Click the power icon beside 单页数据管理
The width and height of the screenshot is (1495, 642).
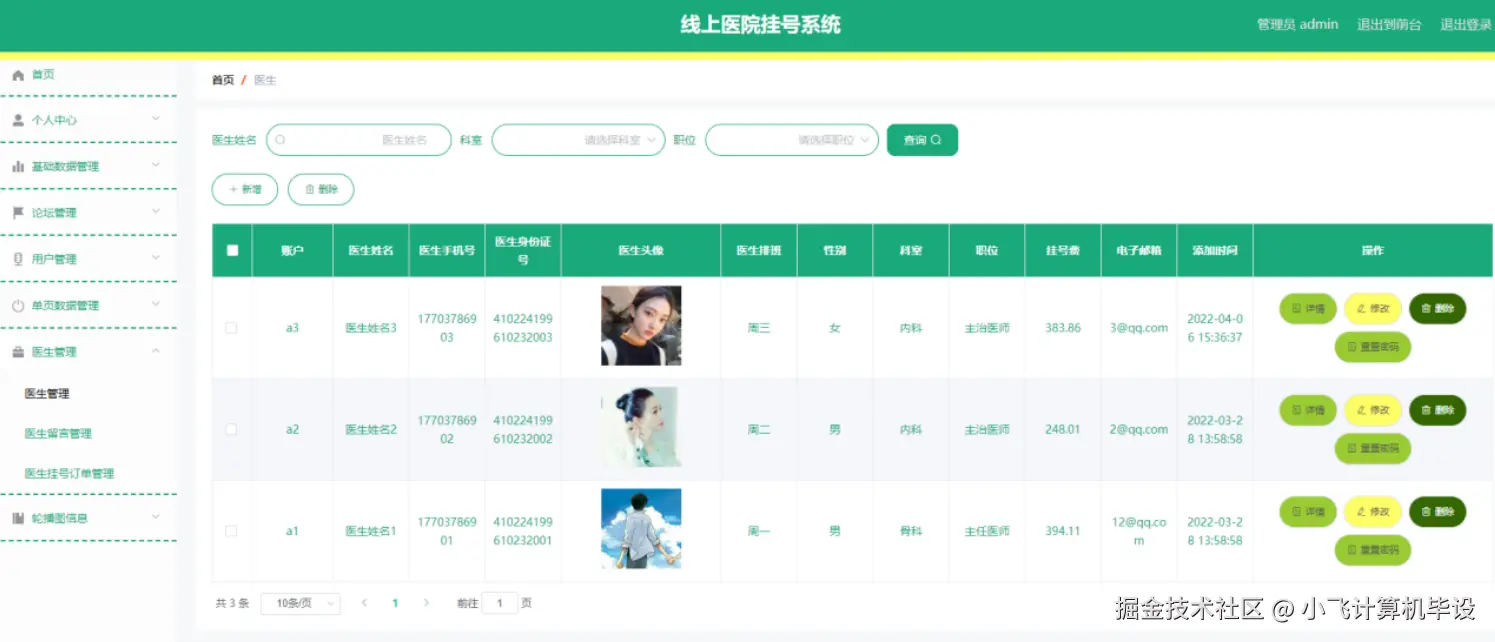[x=17, y=305]
